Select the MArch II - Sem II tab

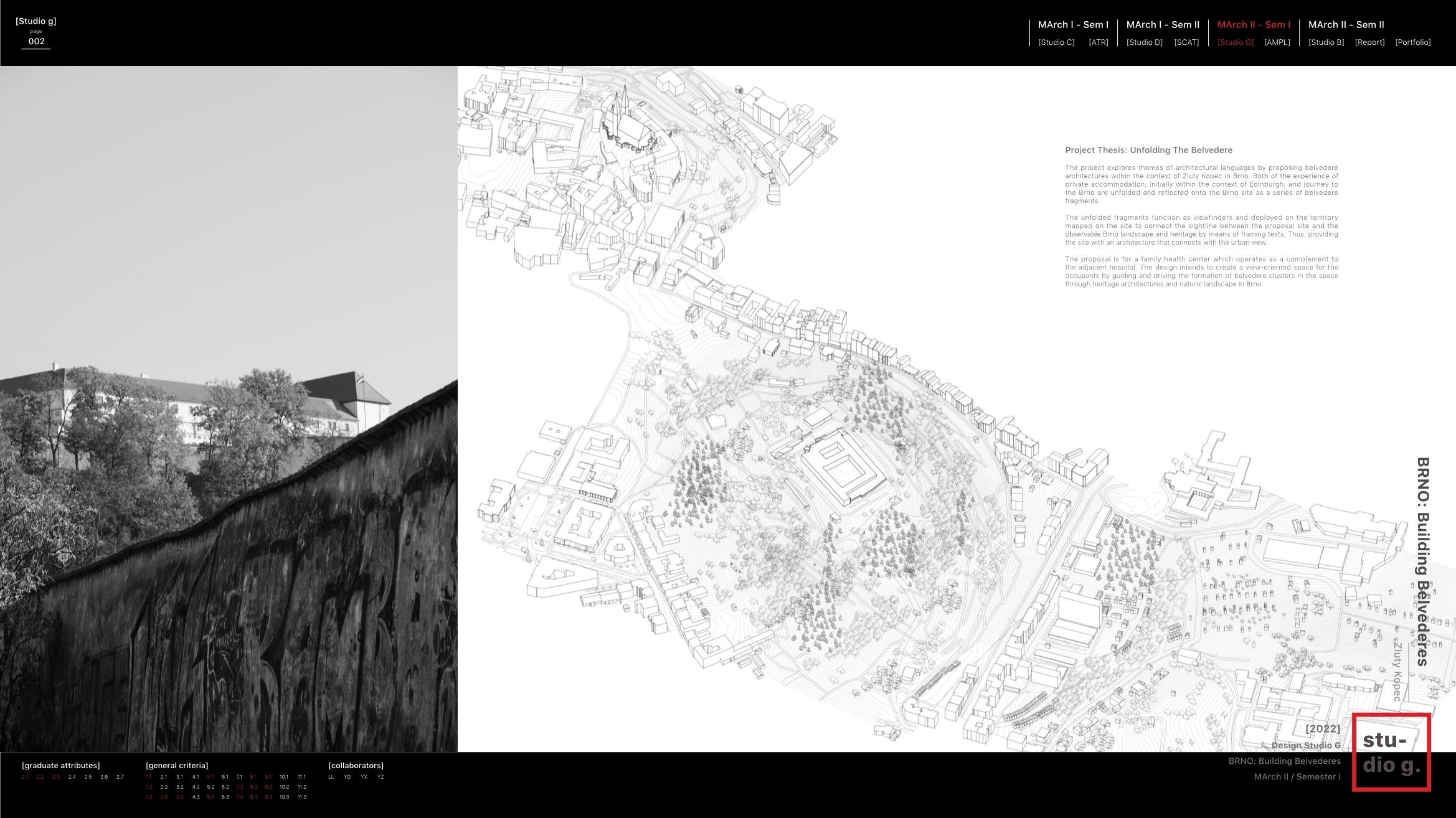point(1346,25)
